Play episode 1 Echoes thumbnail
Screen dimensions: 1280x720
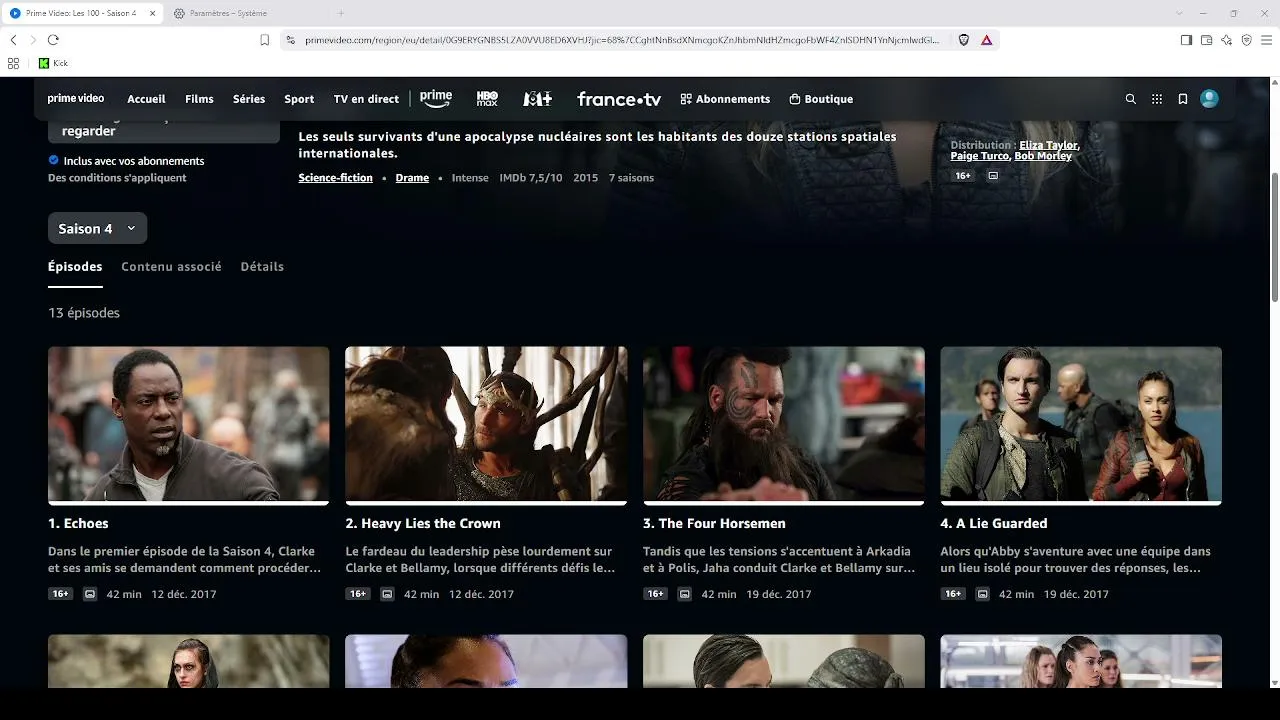(x=188, y=424)
